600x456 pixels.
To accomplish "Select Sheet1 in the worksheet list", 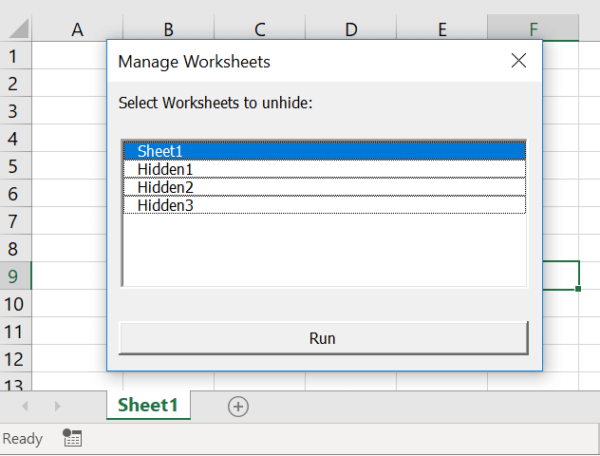I will click(324, 151).
